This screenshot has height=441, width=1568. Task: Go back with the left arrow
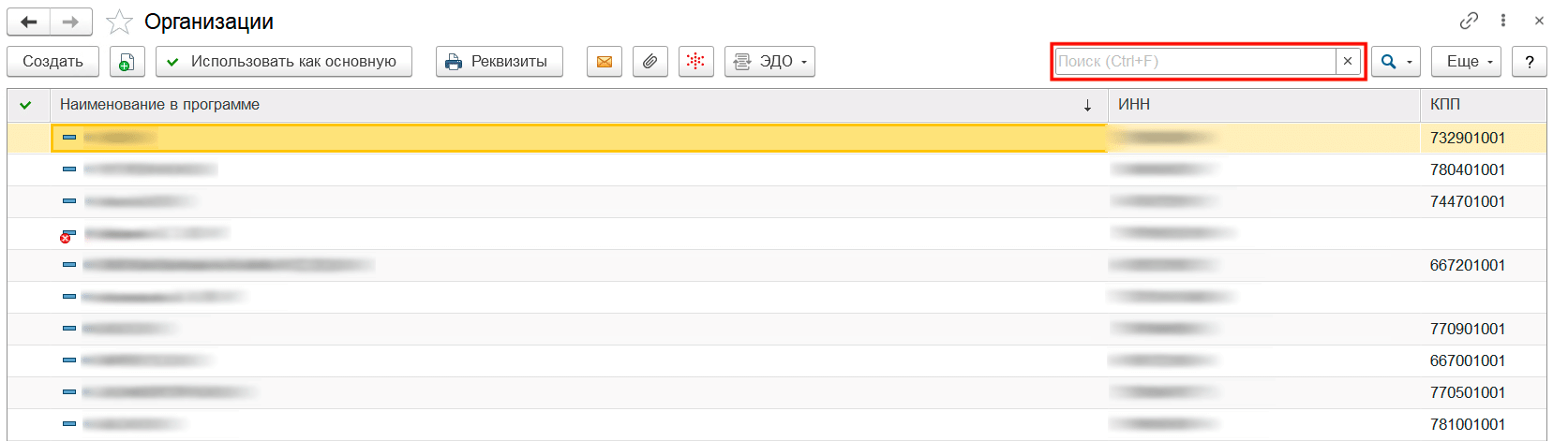click(x=28, y=22)
